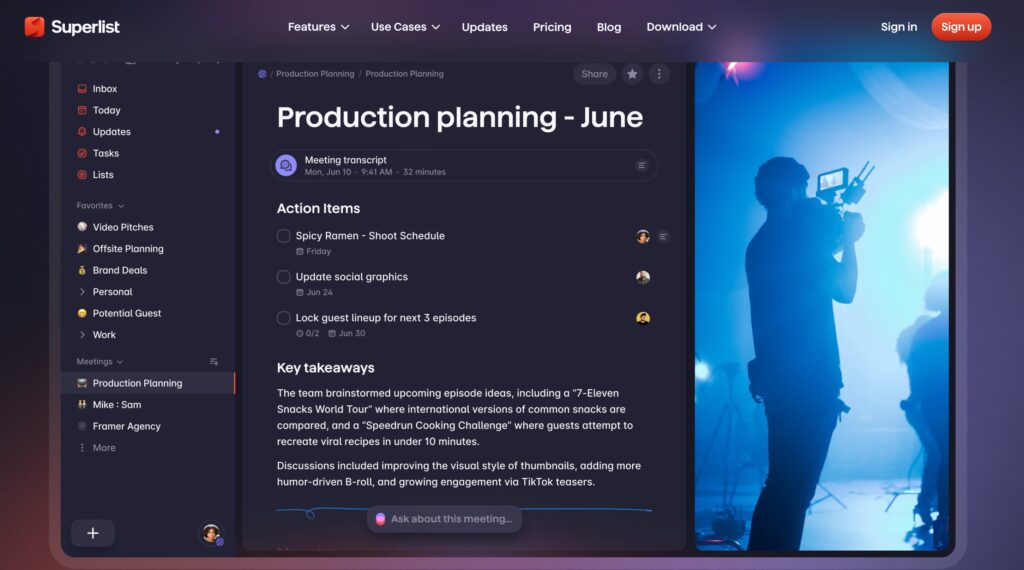
Task: Click the Mike : Sam meeting icon
Action: click(x=82, y=405)
